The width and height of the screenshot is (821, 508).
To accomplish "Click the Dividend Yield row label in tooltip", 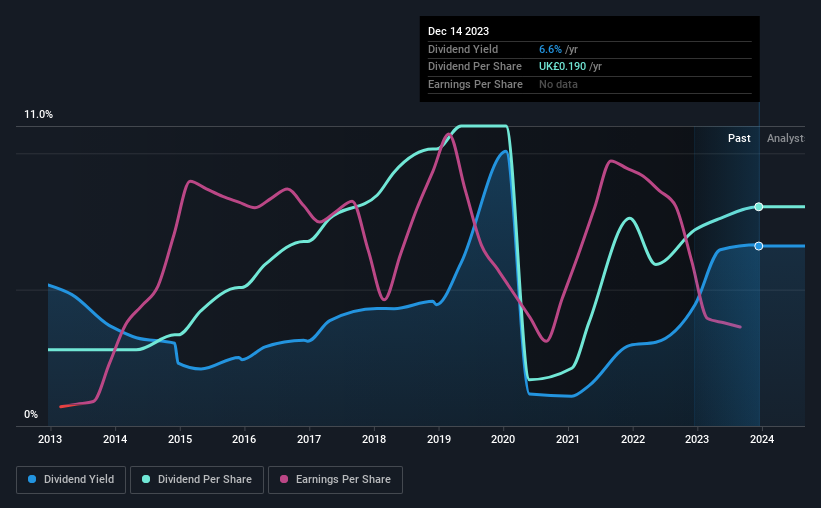I will click(463, 49).
